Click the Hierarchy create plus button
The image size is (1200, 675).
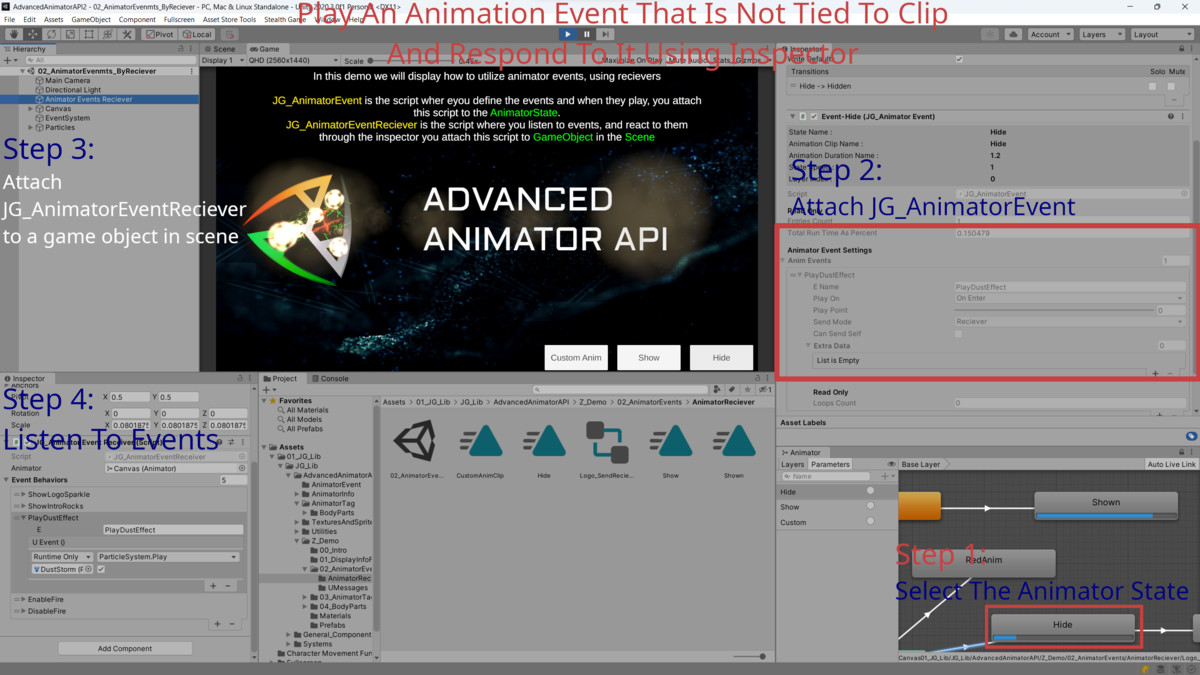pos(8,60)
